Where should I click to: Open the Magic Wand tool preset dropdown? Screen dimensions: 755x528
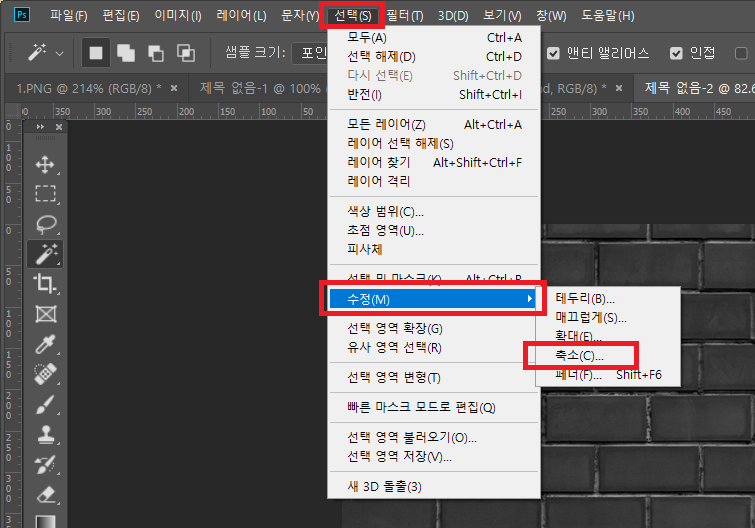(x=59, y=53)
